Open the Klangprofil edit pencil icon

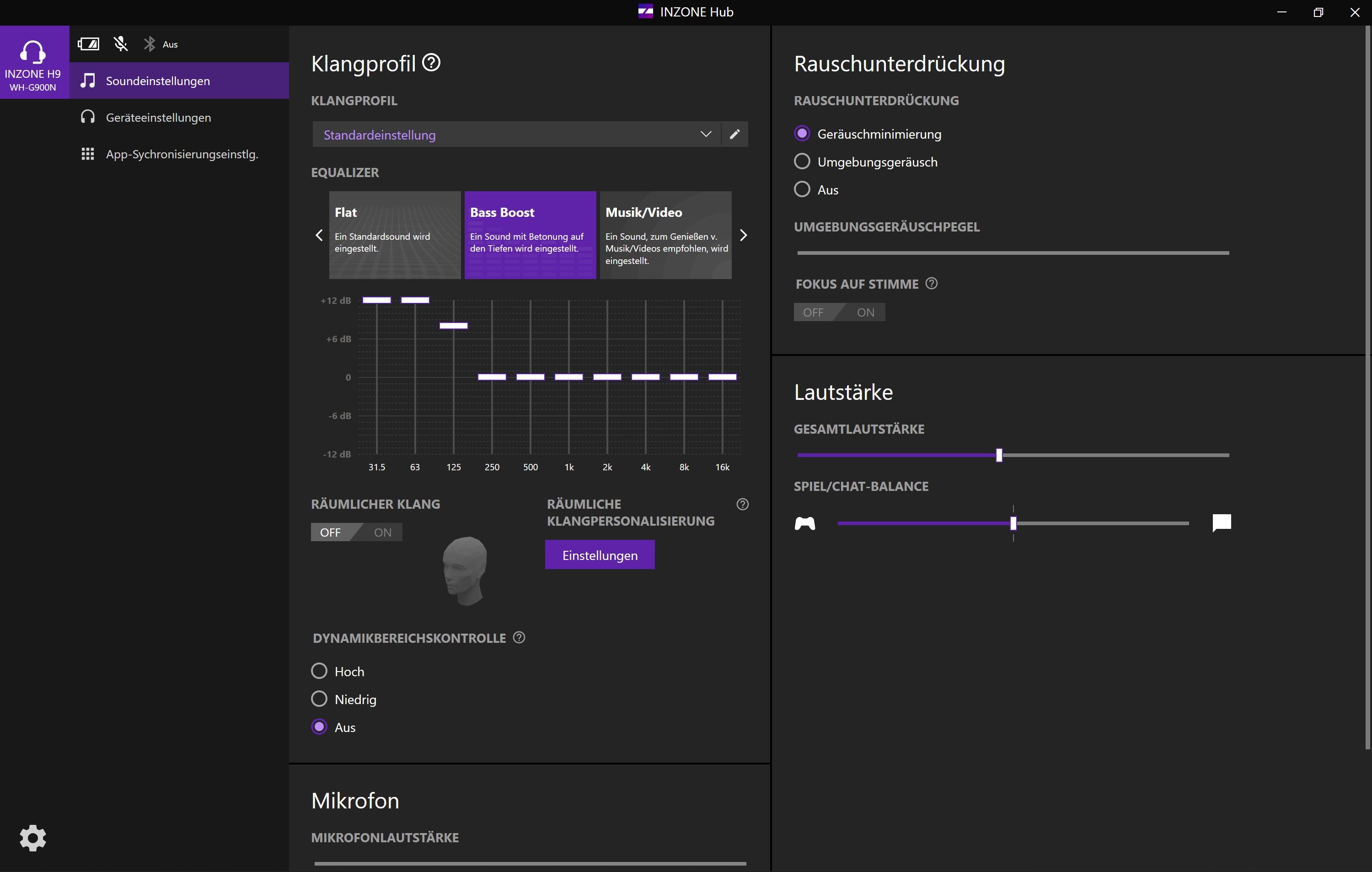[x=734, y=134]
